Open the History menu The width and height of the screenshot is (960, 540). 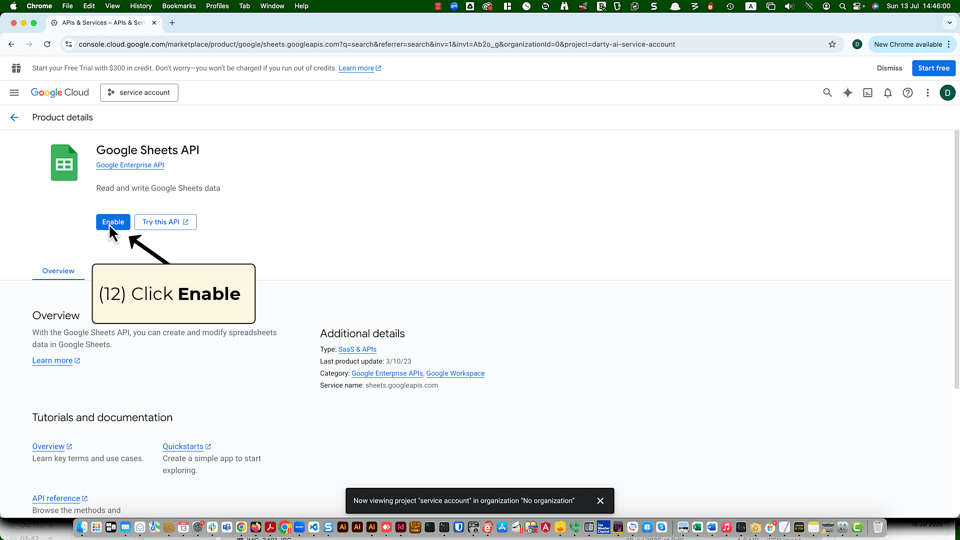pos(141,6)
